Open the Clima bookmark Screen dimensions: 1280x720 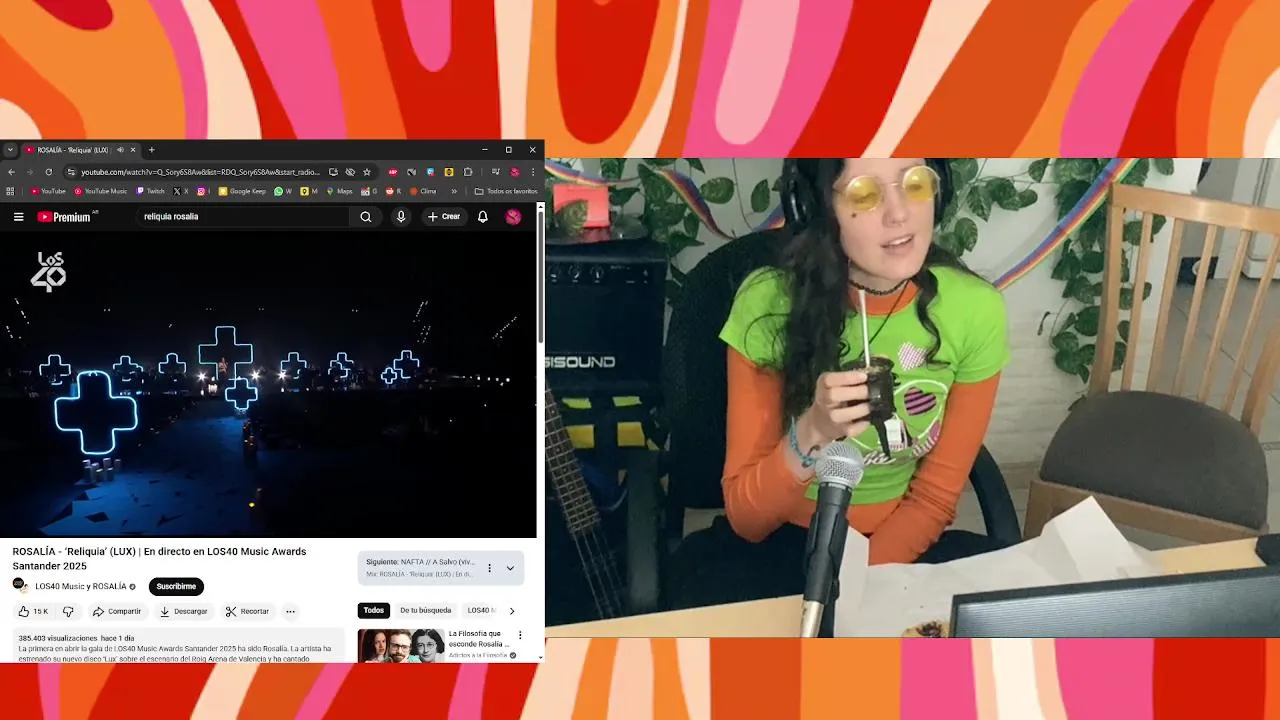tap(423, 191)
